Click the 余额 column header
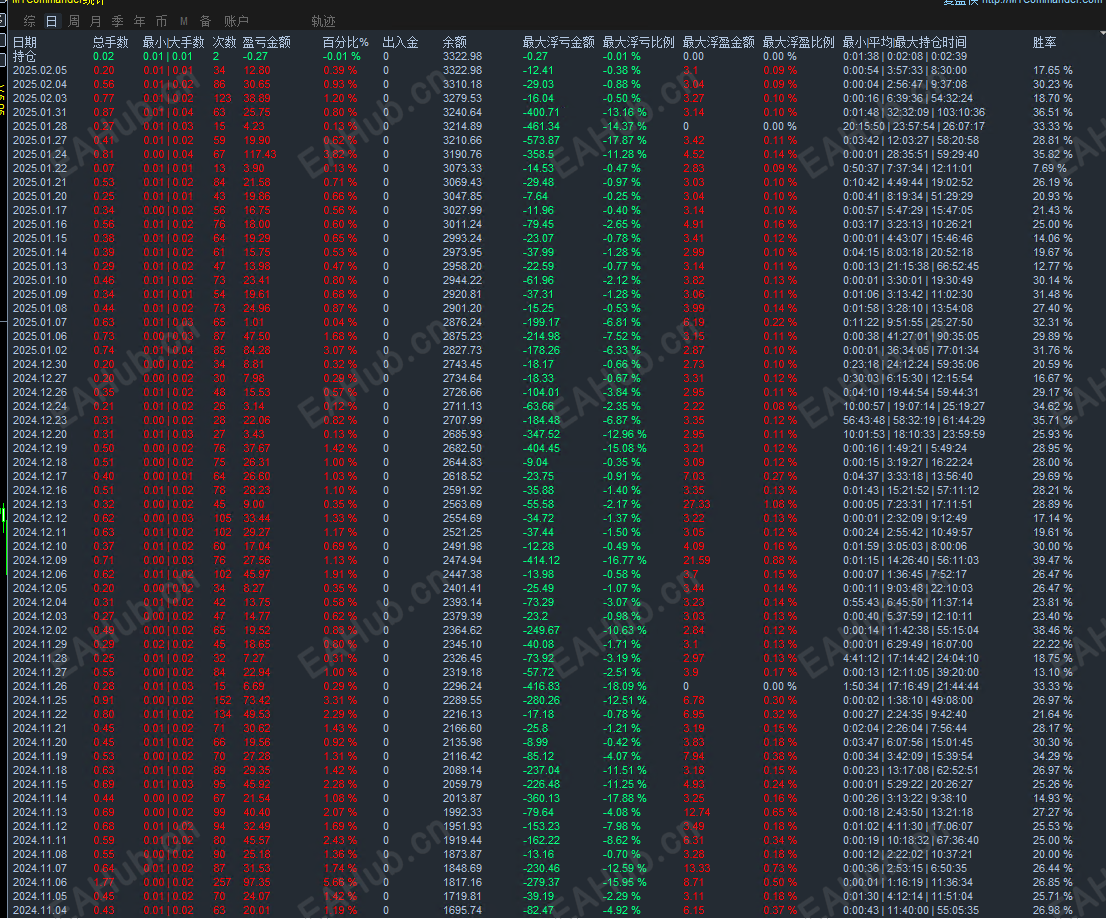The image size is (1106, 919). [x=455, y=42]
